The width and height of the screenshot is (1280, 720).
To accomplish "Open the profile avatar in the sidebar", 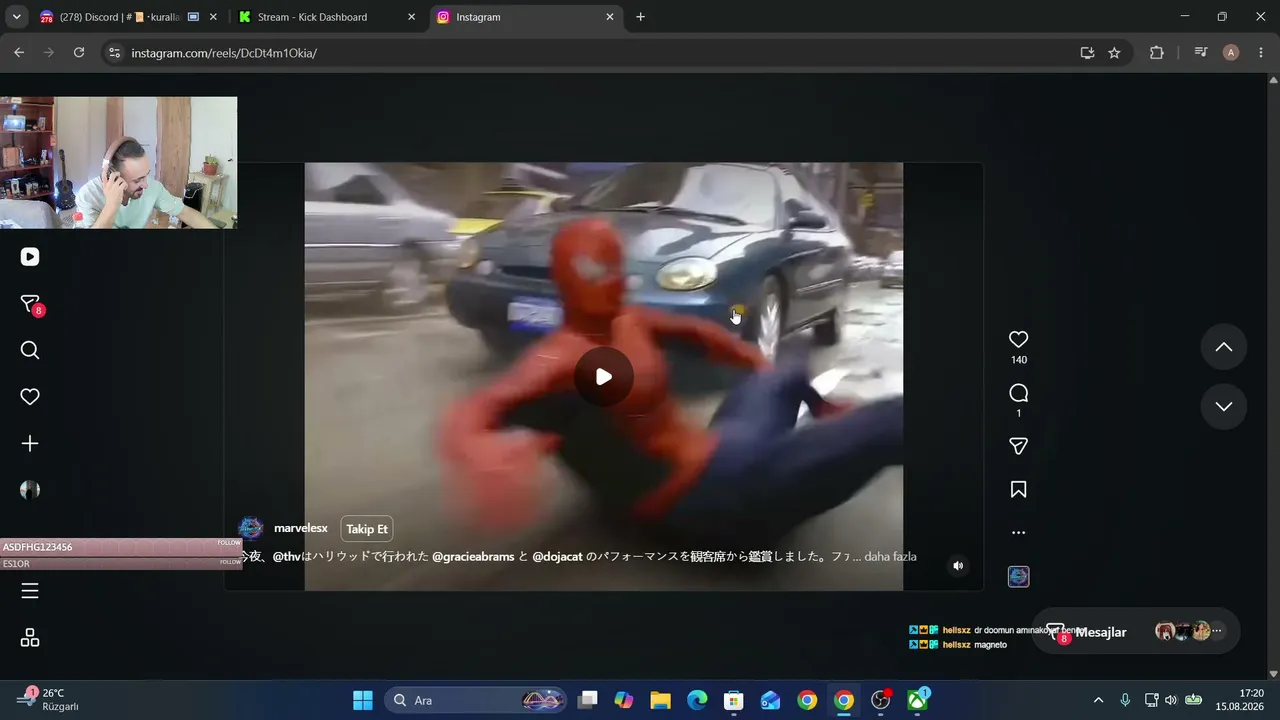I will coord(30,490).
